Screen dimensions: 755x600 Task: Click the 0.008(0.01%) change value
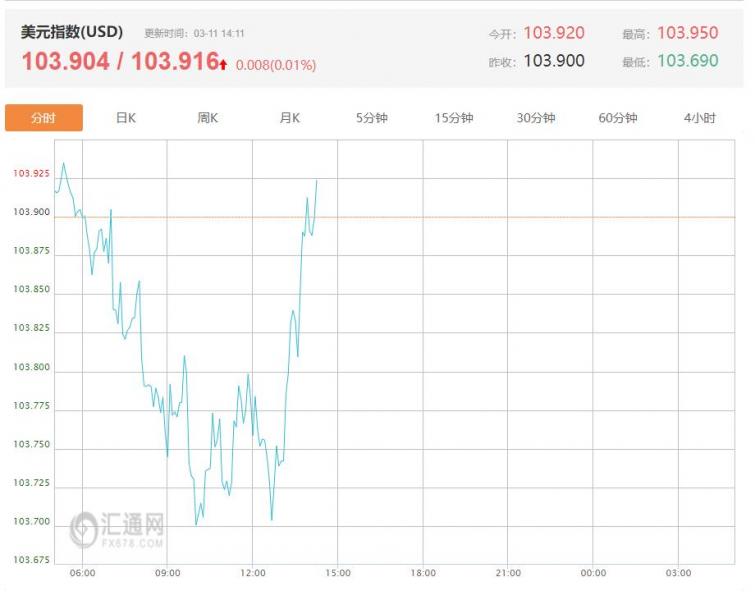pos(276,65)
